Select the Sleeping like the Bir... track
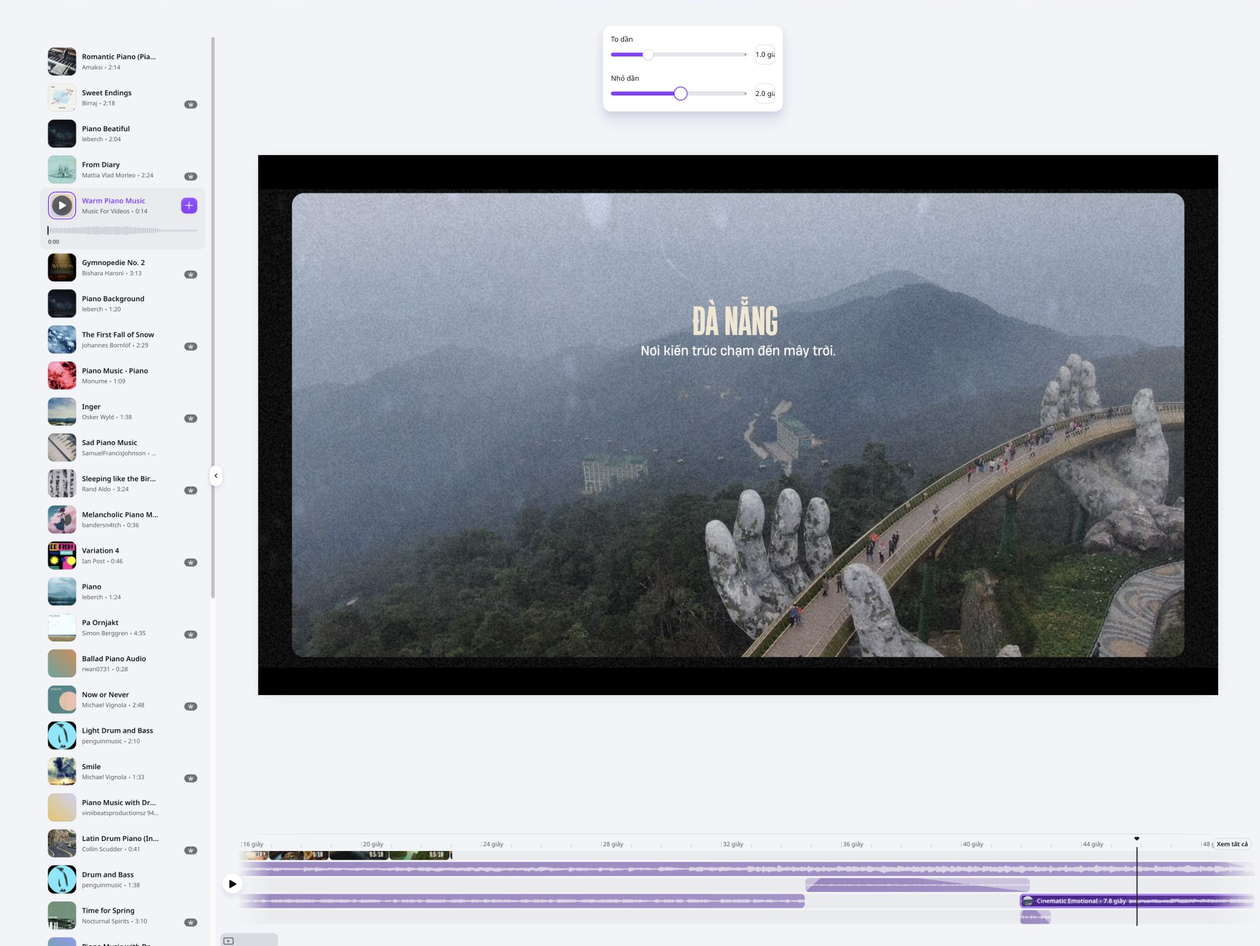 [122, 483]
